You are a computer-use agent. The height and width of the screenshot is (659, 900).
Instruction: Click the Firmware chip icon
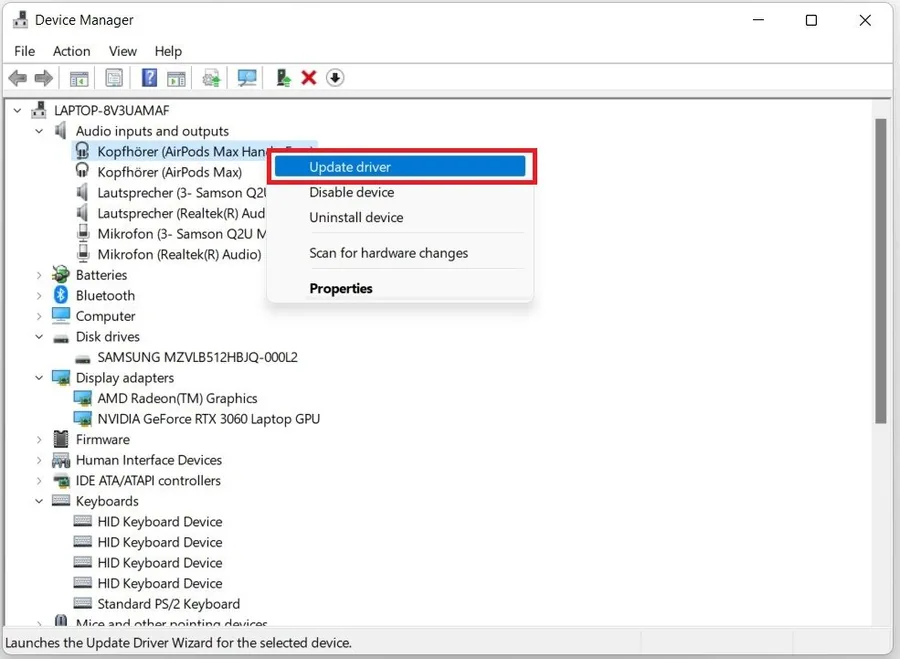click(x=60, y=439)
